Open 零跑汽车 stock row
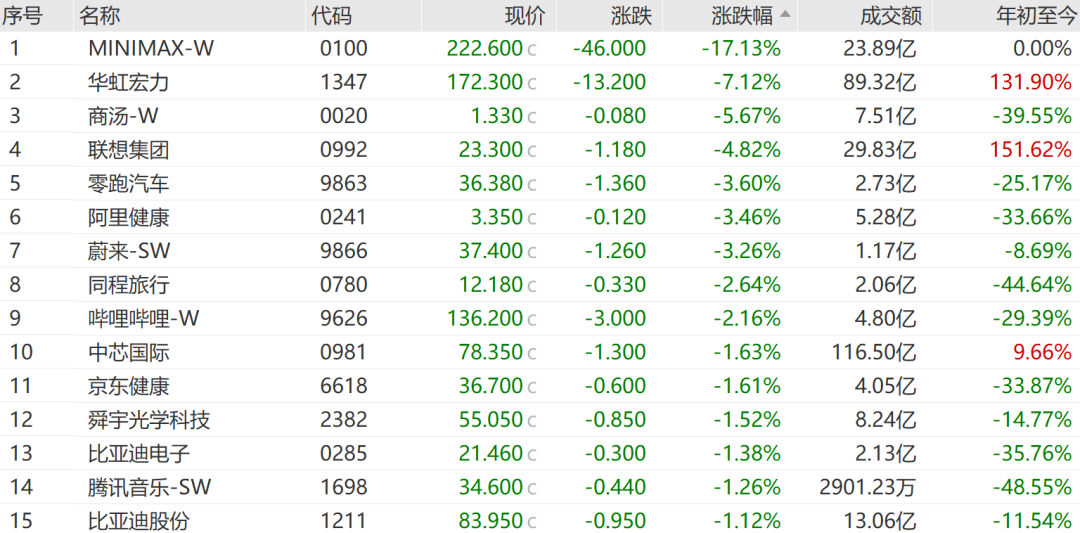 [540, 183]
